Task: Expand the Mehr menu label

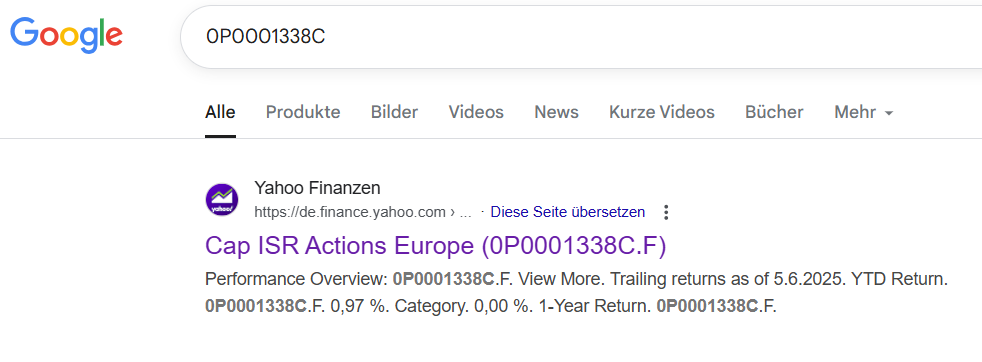Action: point(855,112)
